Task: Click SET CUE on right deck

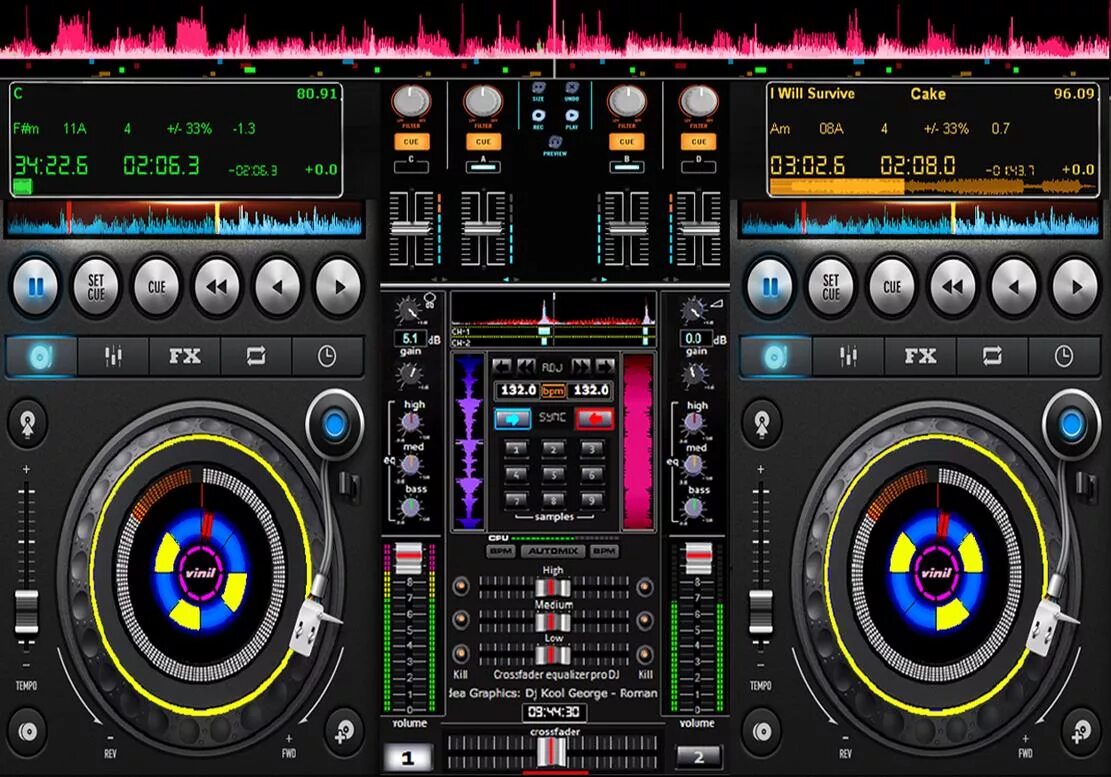Action: (830, 287)
